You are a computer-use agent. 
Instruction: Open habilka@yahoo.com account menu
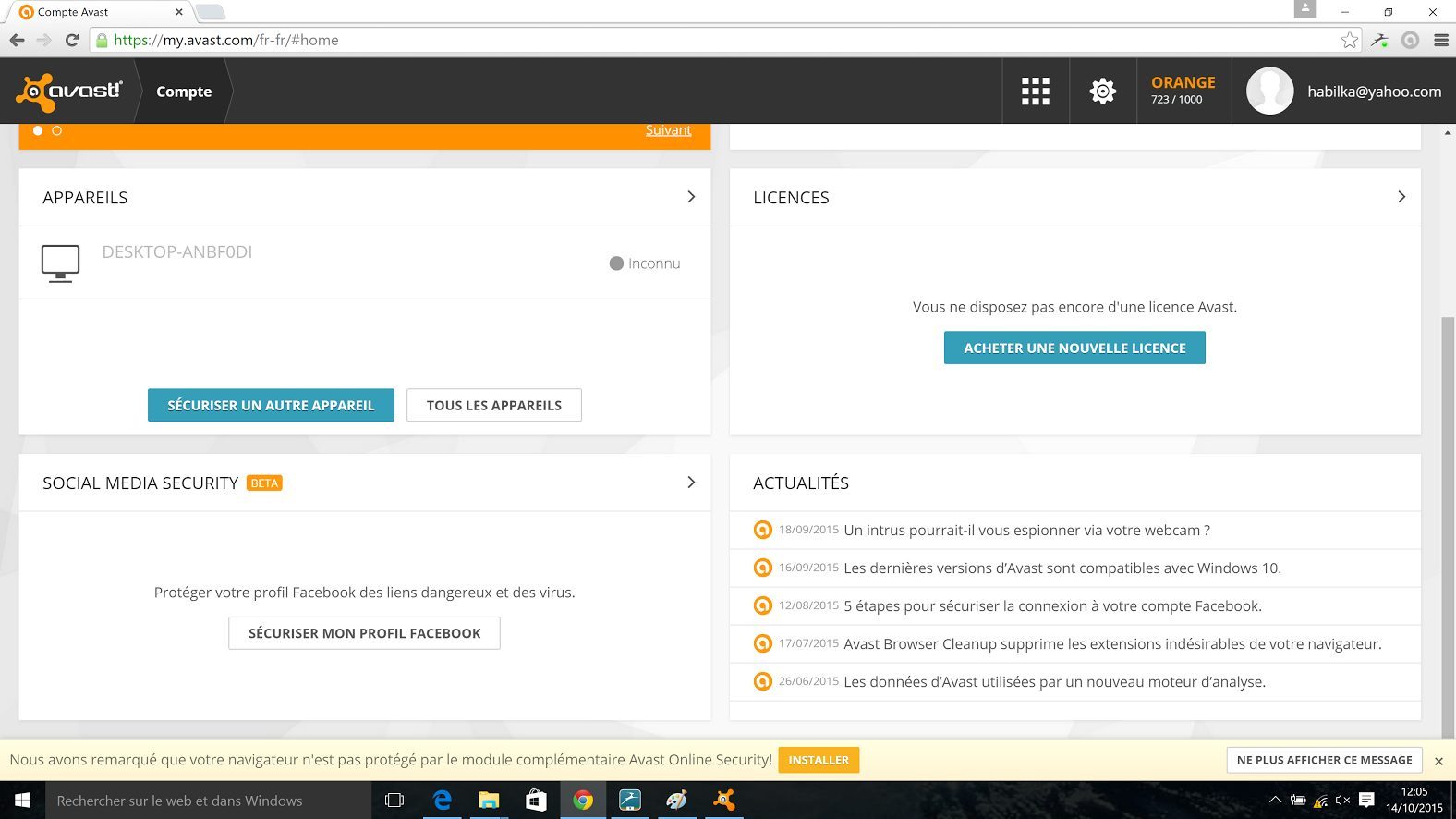[x=1374, y=91]
